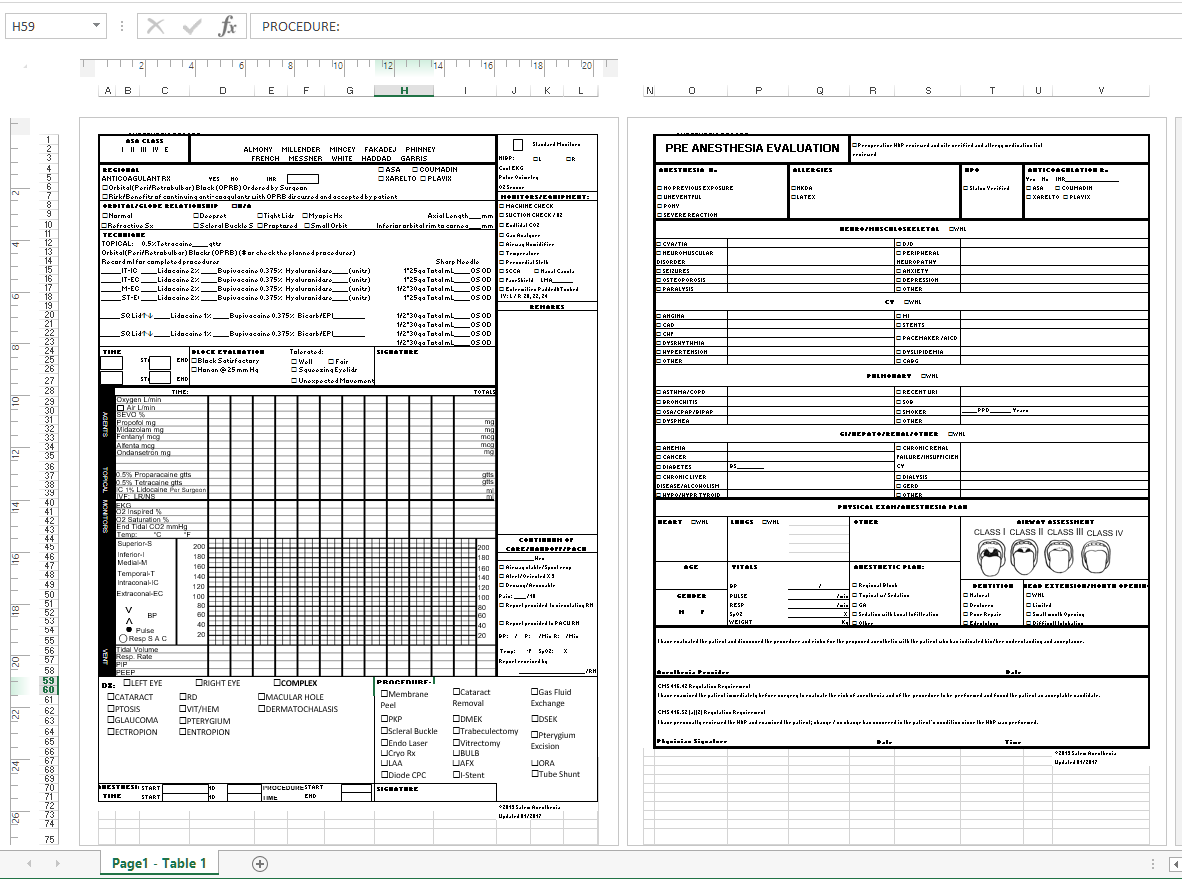
Task: Tick the MACULAR HOLE checkbox
Action: pos(262,697)
